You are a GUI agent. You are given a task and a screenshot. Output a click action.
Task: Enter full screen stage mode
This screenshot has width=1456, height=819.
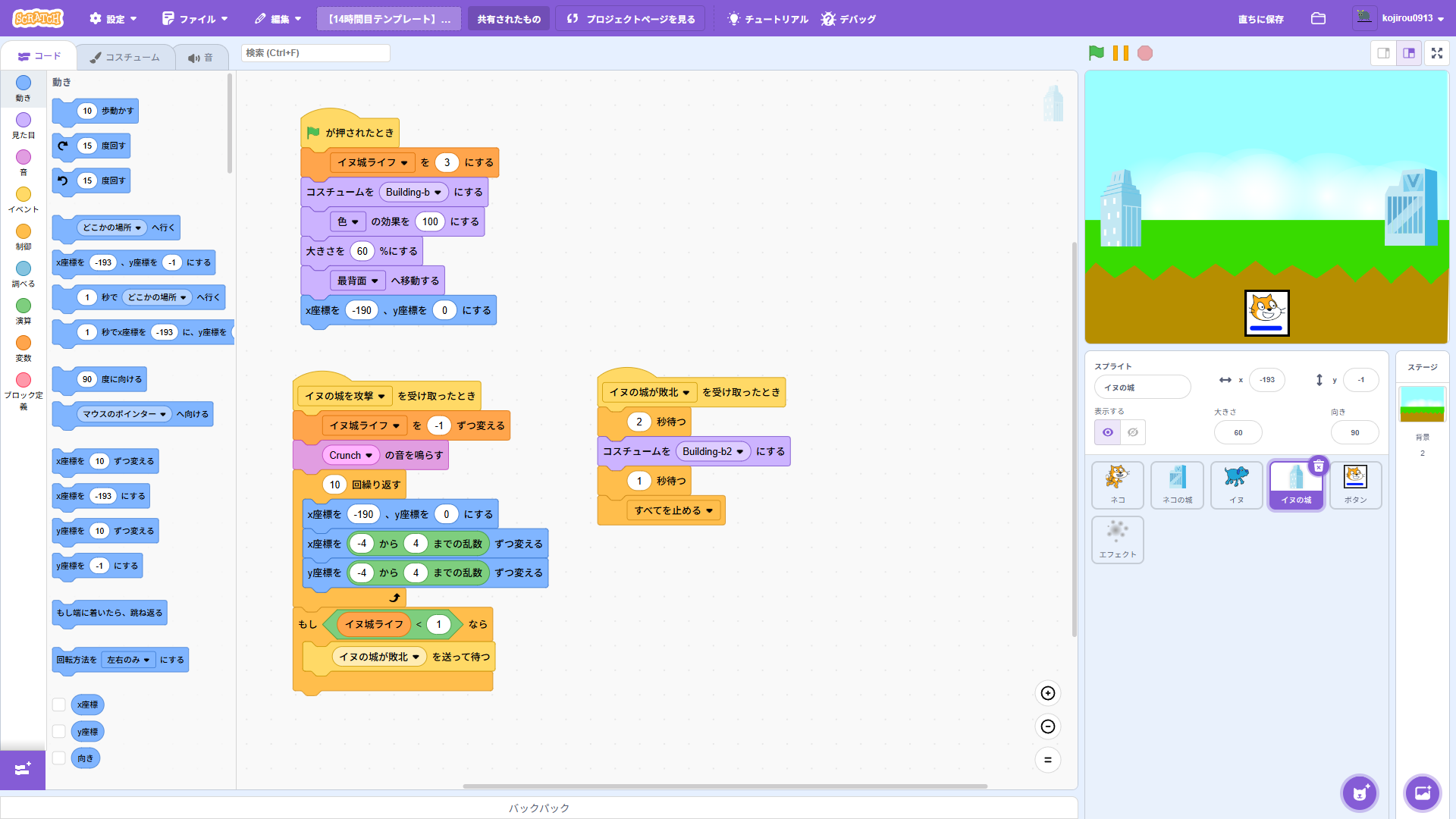click(x=1436, y=53)
